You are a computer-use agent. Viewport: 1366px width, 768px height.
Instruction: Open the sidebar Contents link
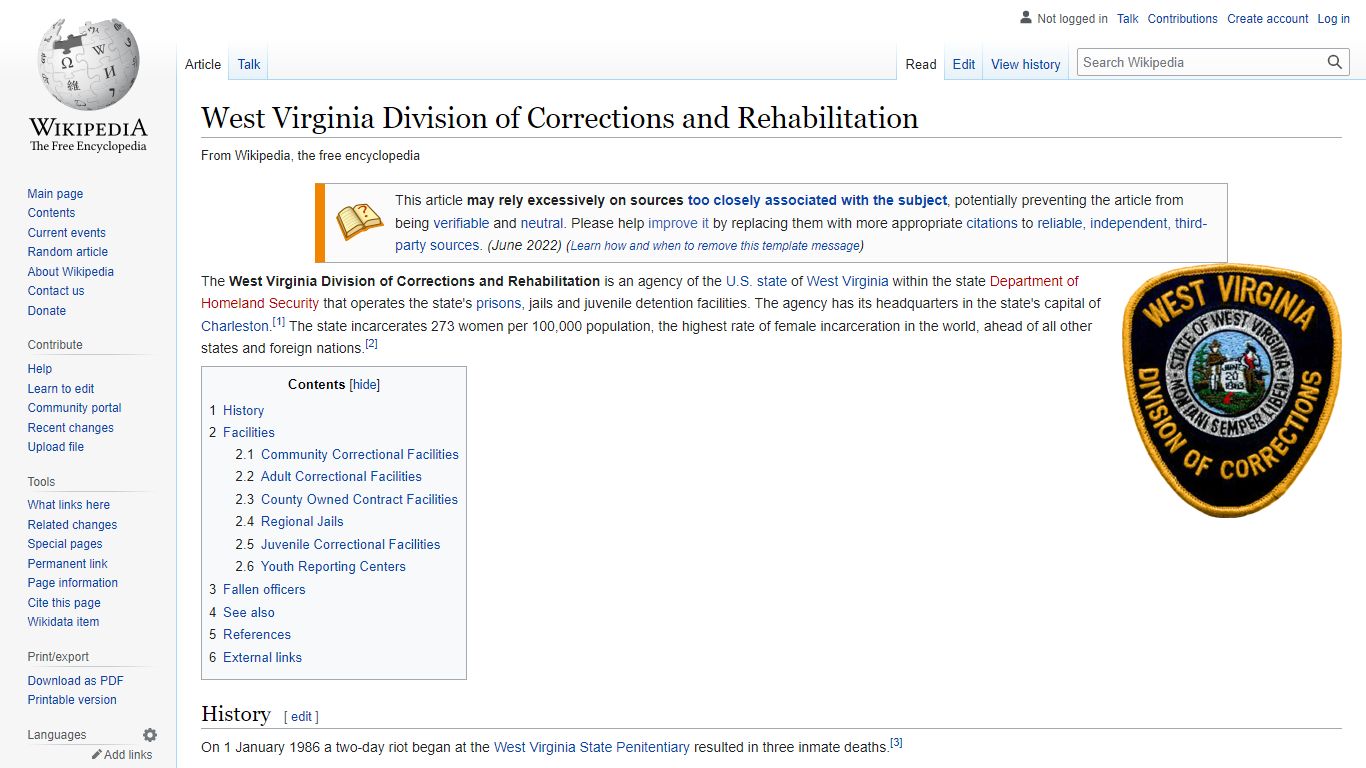pos(51,213)
